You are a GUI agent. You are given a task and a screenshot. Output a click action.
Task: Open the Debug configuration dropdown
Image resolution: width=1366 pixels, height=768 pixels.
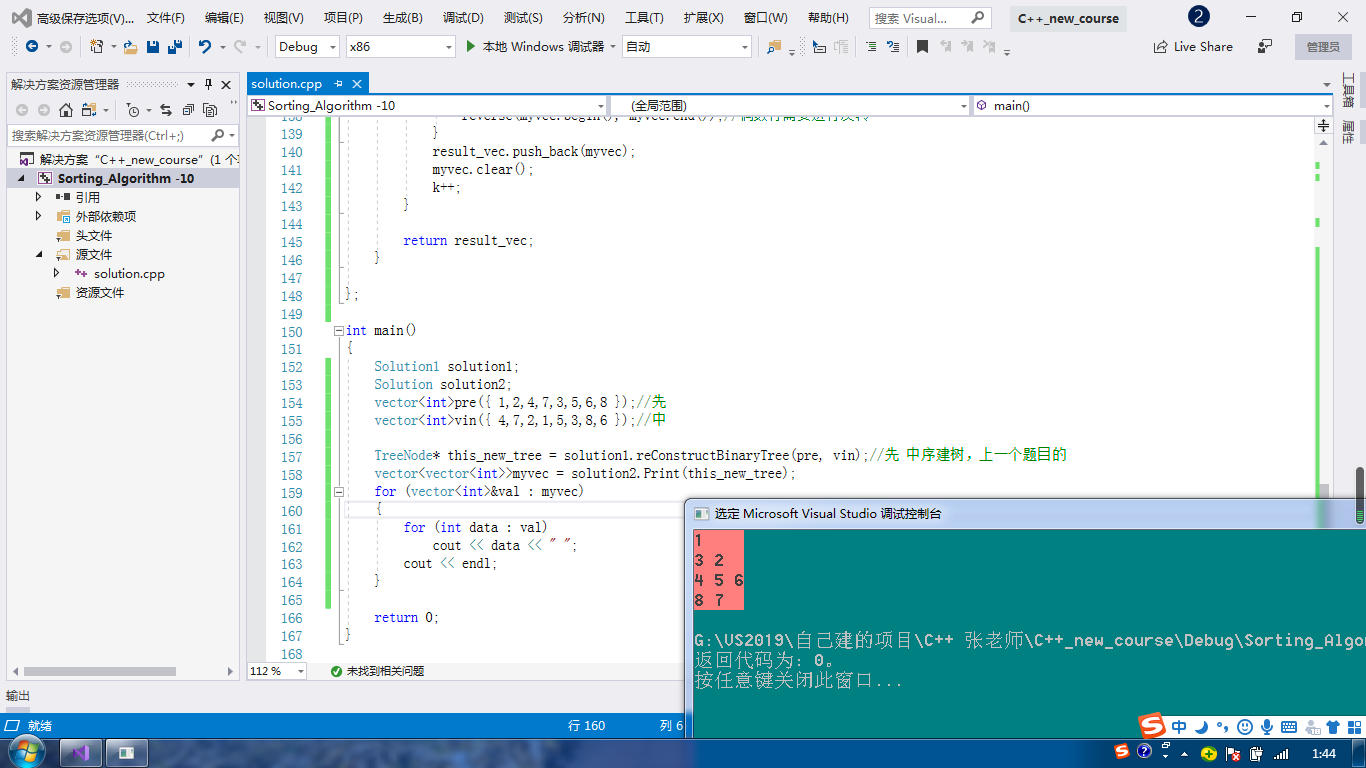coord(309,47)
